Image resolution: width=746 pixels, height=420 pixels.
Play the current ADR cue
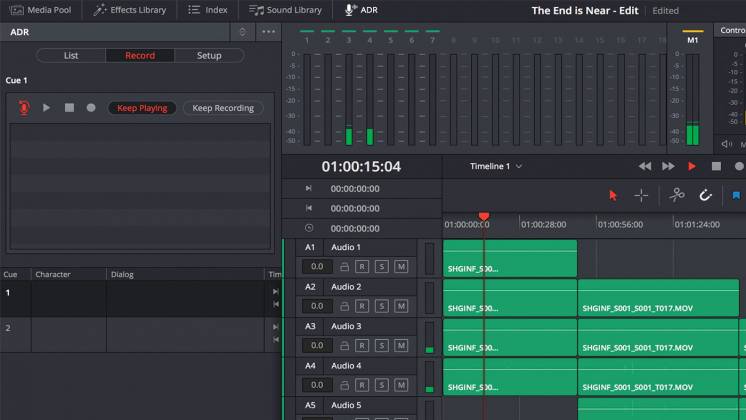point(46,108)
